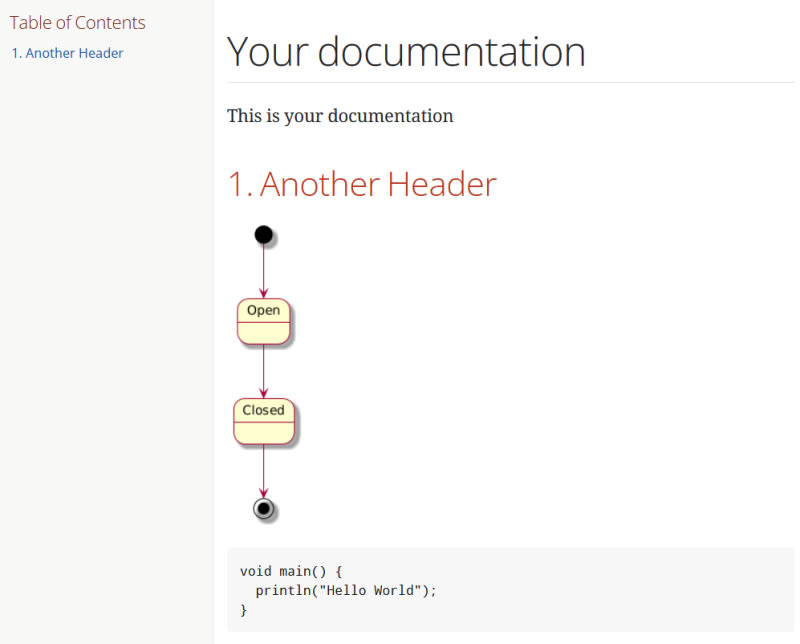This screenshot has height=644, width=800.
Task: Click the "Your documentation" page title
Action: pyautogui.click(x=406, y=52)
